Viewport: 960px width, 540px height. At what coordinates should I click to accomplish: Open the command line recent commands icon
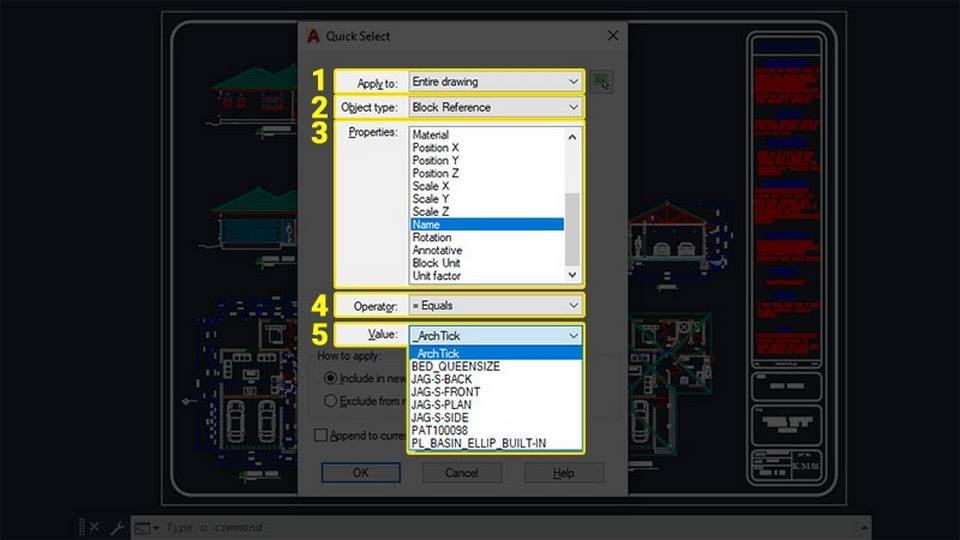pos(147,527)
